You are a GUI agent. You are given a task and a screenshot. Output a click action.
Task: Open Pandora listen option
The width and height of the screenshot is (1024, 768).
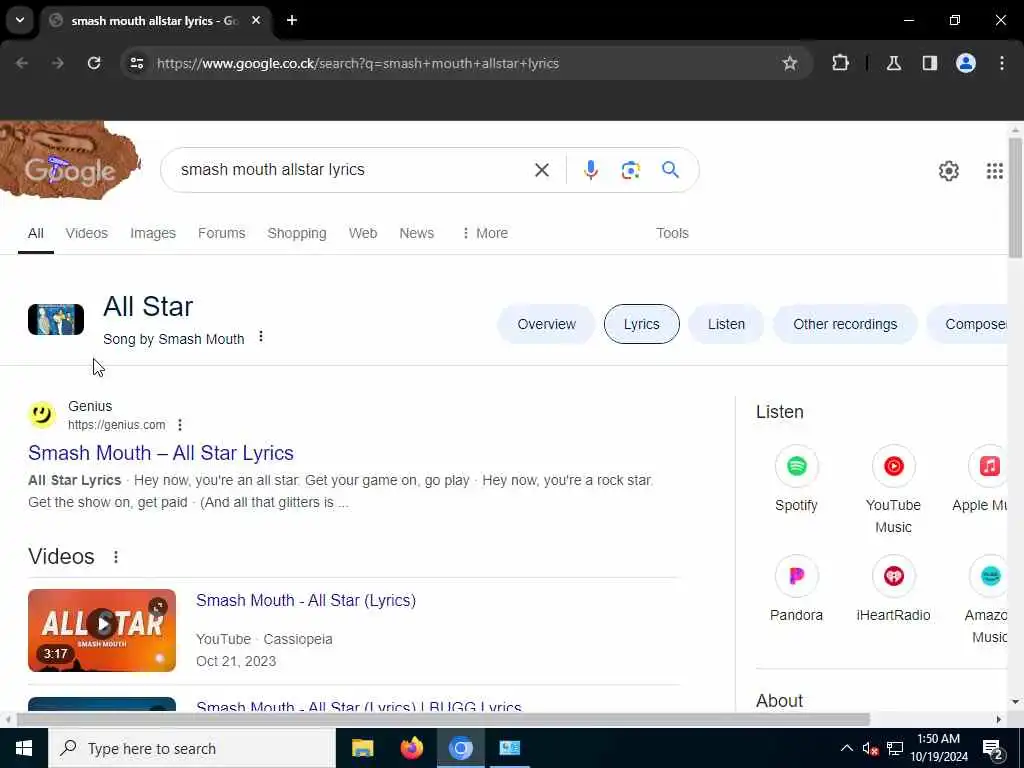[x=796, y=589]
